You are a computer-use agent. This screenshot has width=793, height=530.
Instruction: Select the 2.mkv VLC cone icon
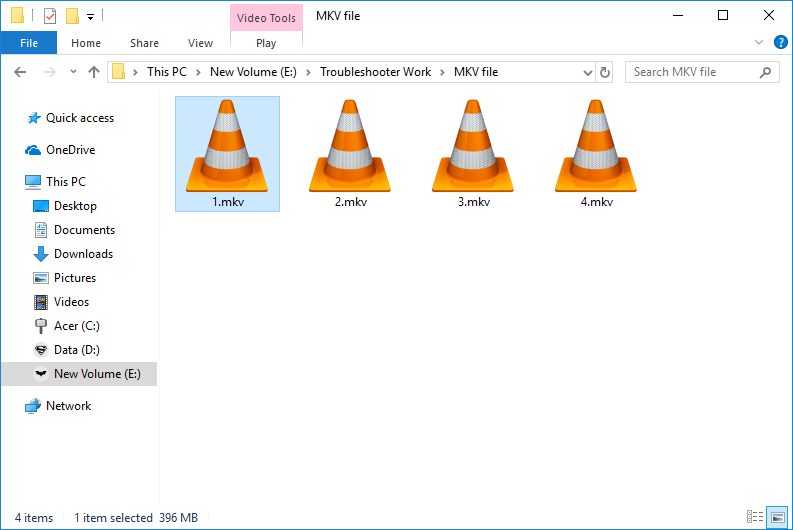[x=350, y=146]
